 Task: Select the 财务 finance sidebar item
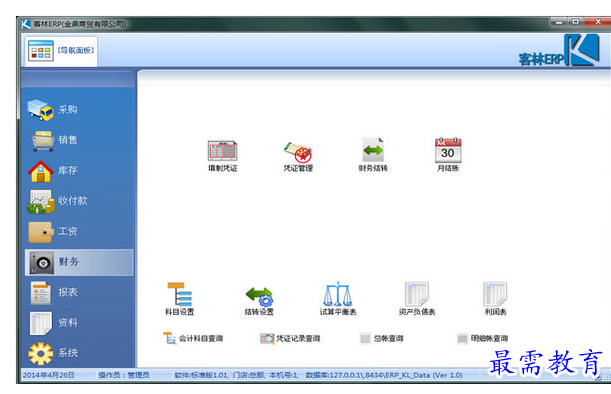tap(79, 262)
